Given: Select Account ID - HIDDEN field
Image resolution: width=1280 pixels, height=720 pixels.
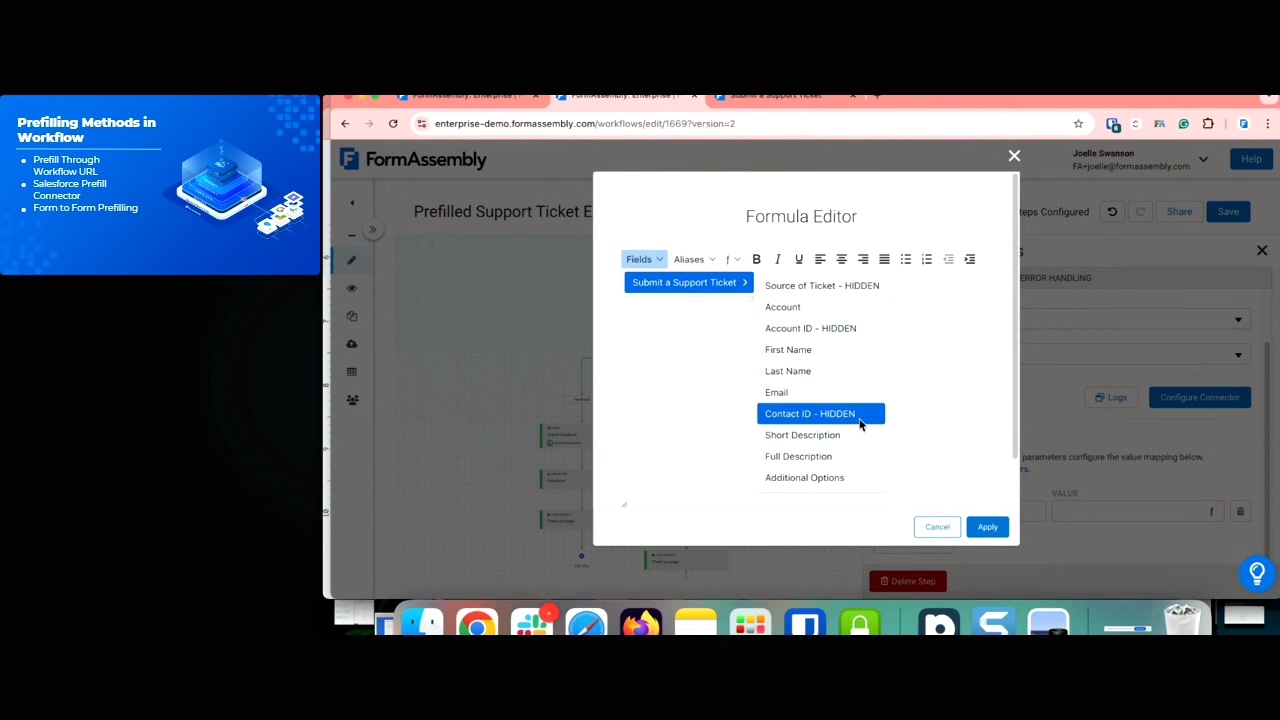Looking at the screenshot, I should pos(822,328).
